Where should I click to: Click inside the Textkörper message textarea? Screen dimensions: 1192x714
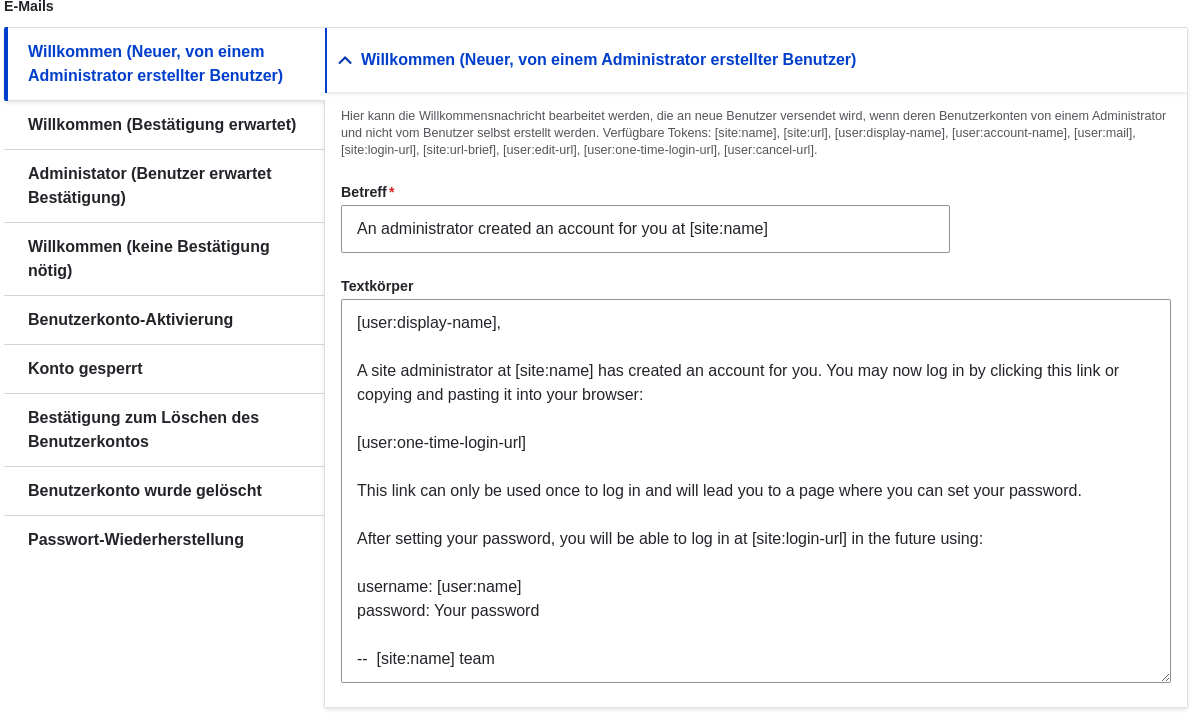pyautogui.click(x=756, y=490)
